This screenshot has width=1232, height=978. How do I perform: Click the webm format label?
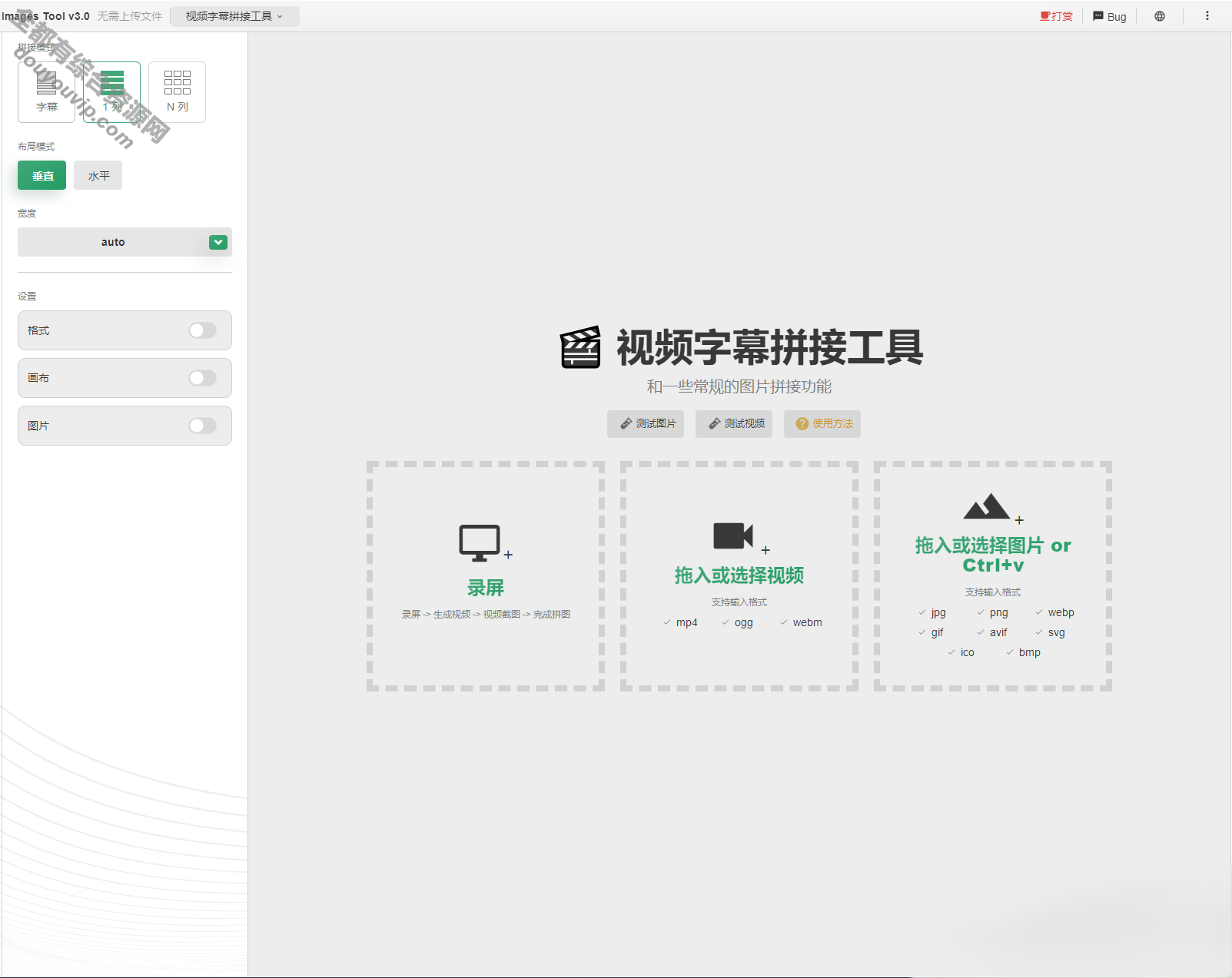pos(807,622)
